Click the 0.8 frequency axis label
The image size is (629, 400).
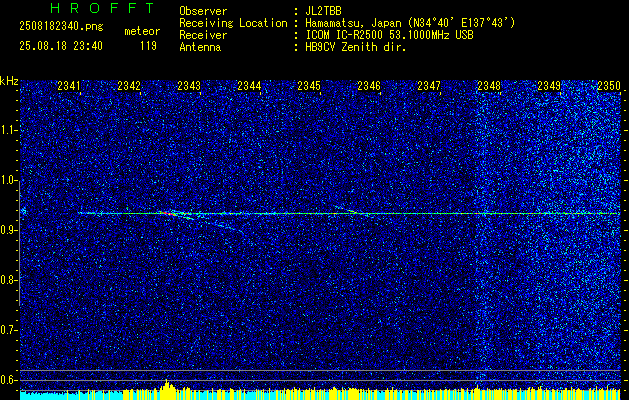pyautogui.click(x=9, y=280)
